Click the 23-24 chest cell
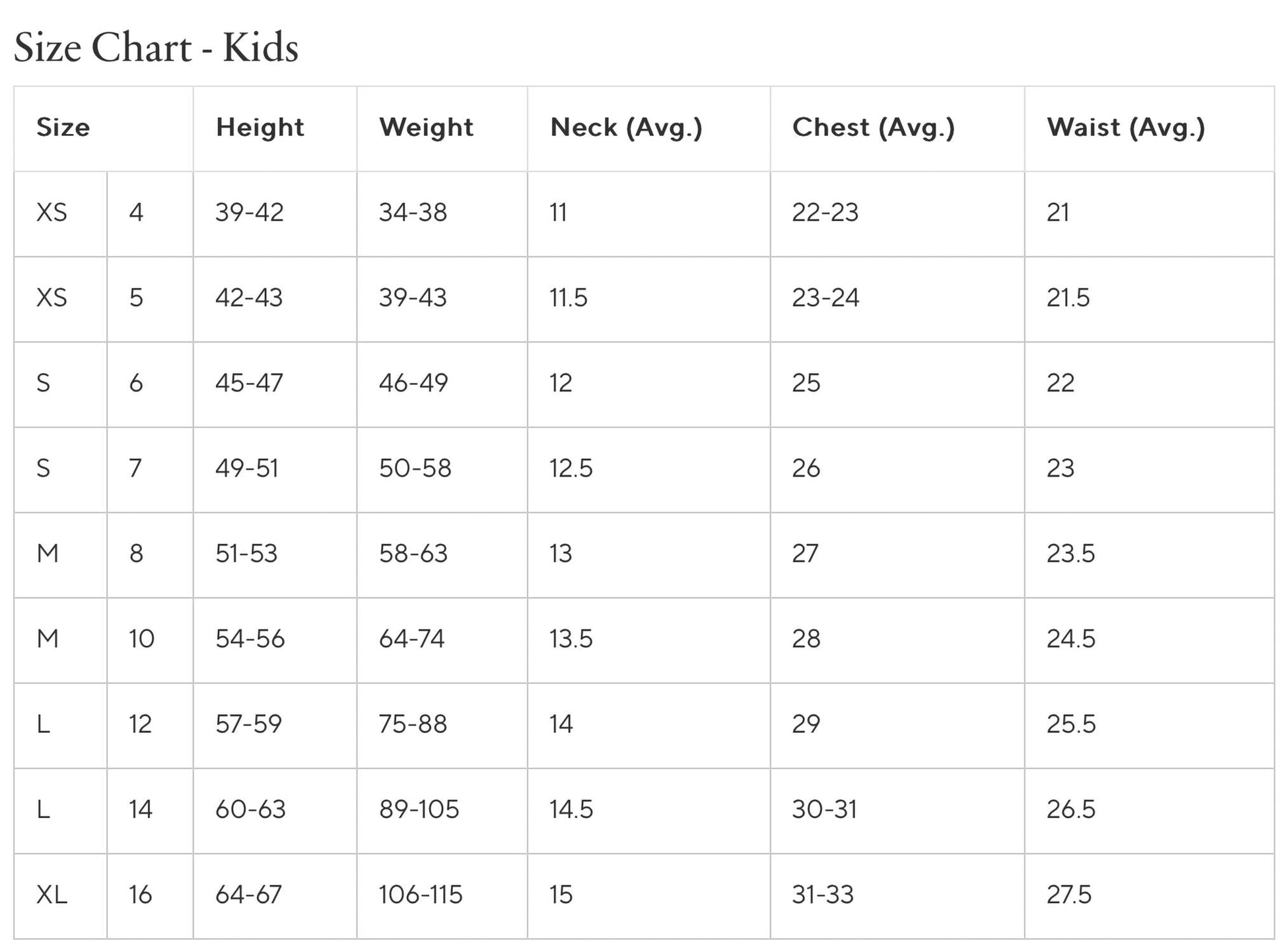 (x=825, y=298)
